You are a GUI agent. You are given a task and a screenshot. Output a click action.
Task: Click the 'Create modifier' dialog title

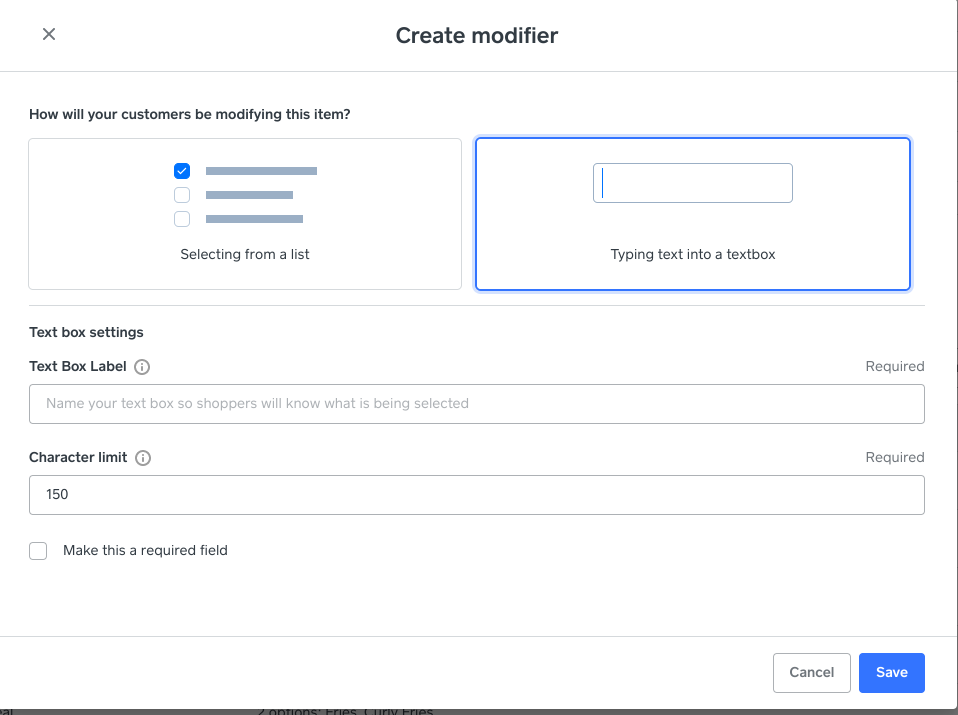click(476, 36)
